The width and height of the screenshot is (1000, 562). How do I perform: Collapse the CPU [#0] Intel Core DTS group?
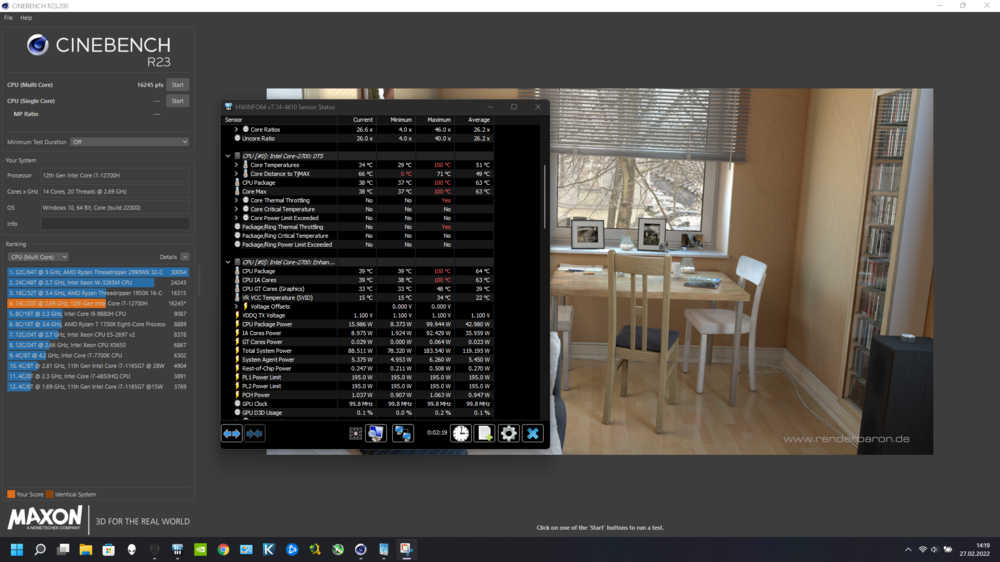pyautogui.click(x=228, y=156)
